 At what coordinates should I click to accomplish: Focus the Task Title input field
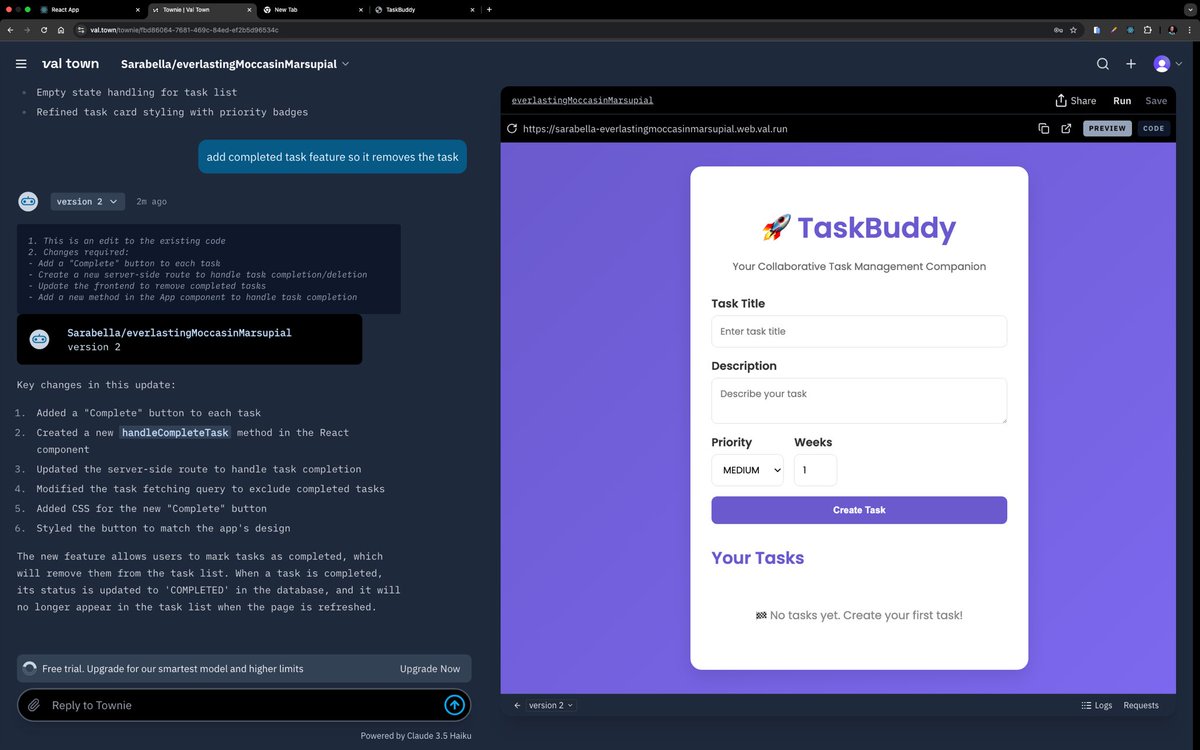click(x=859, y=331)
